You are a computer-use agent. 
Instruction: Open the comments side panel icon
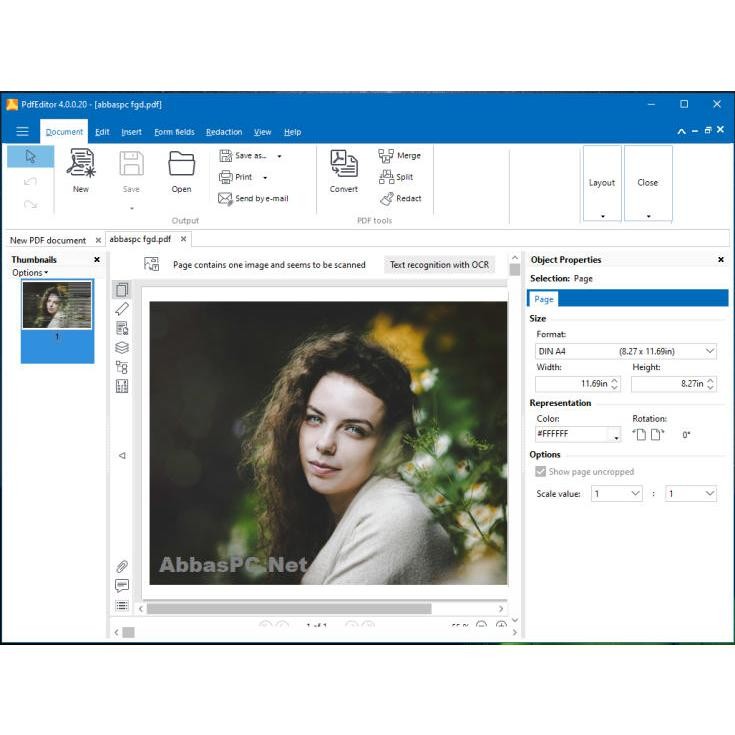[122, 586]
